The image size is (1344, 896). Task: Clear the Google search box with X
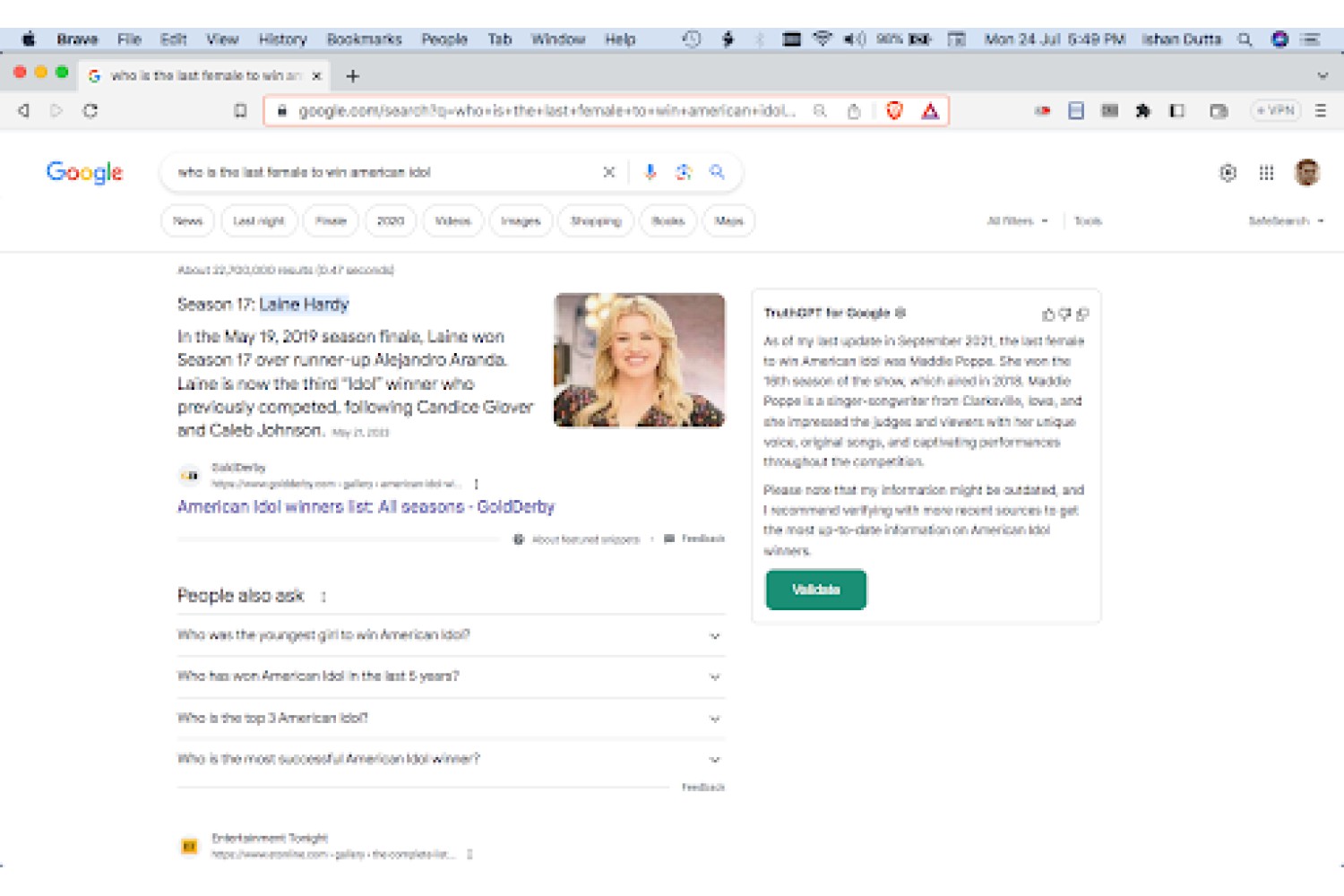click(609, 172)
